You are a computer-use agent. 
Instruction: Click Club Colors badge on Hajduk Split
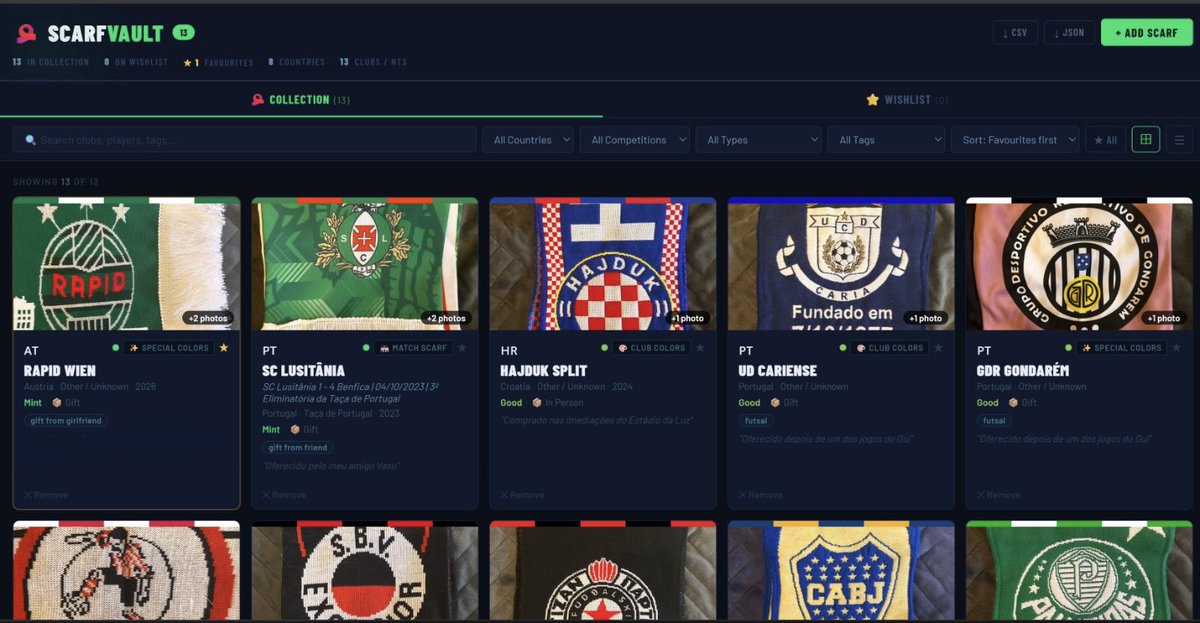tap(651, 348)
